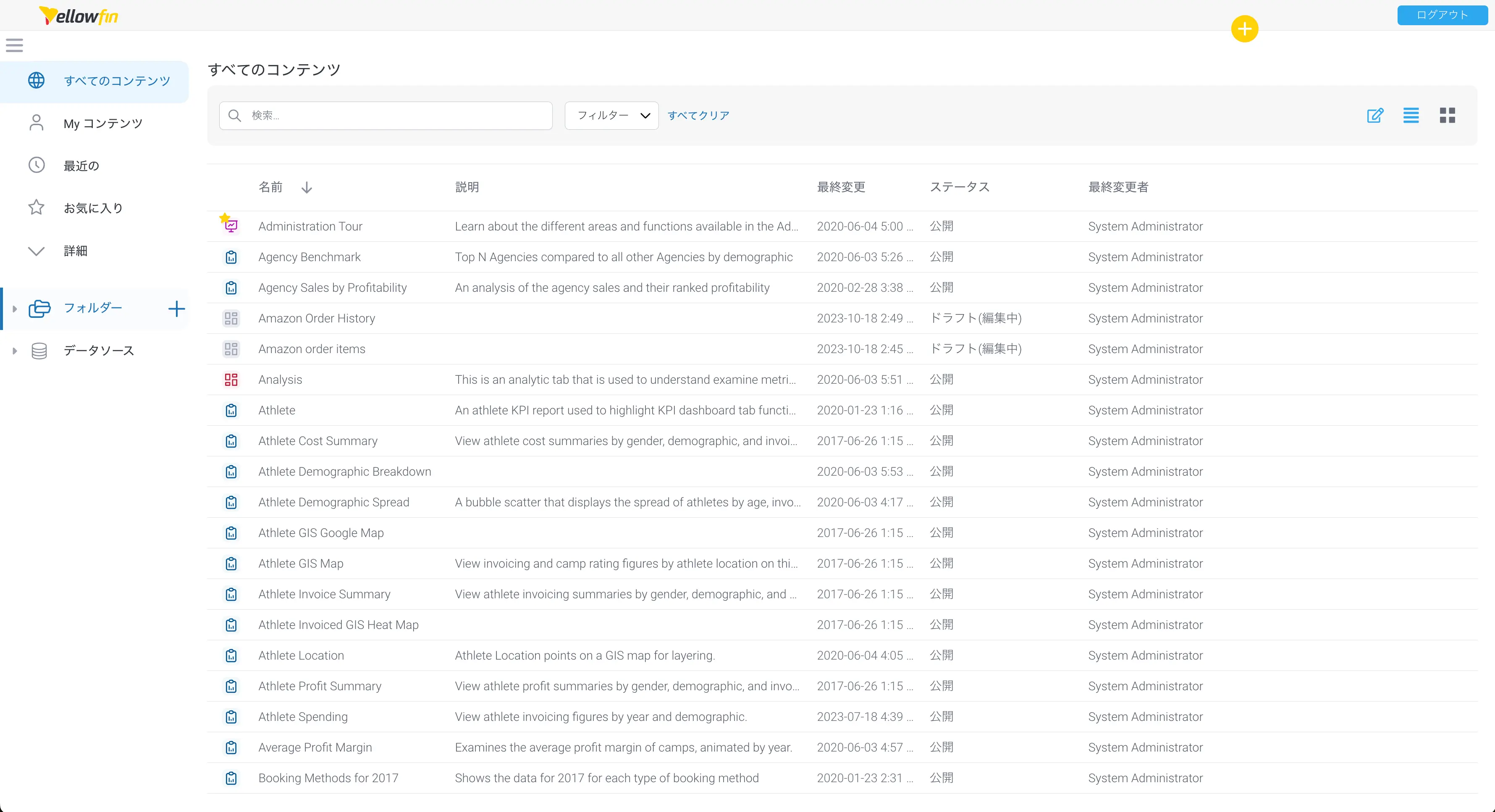
Task: Click Amazon Order History dashboard icon
Action: tap(231, 318)
